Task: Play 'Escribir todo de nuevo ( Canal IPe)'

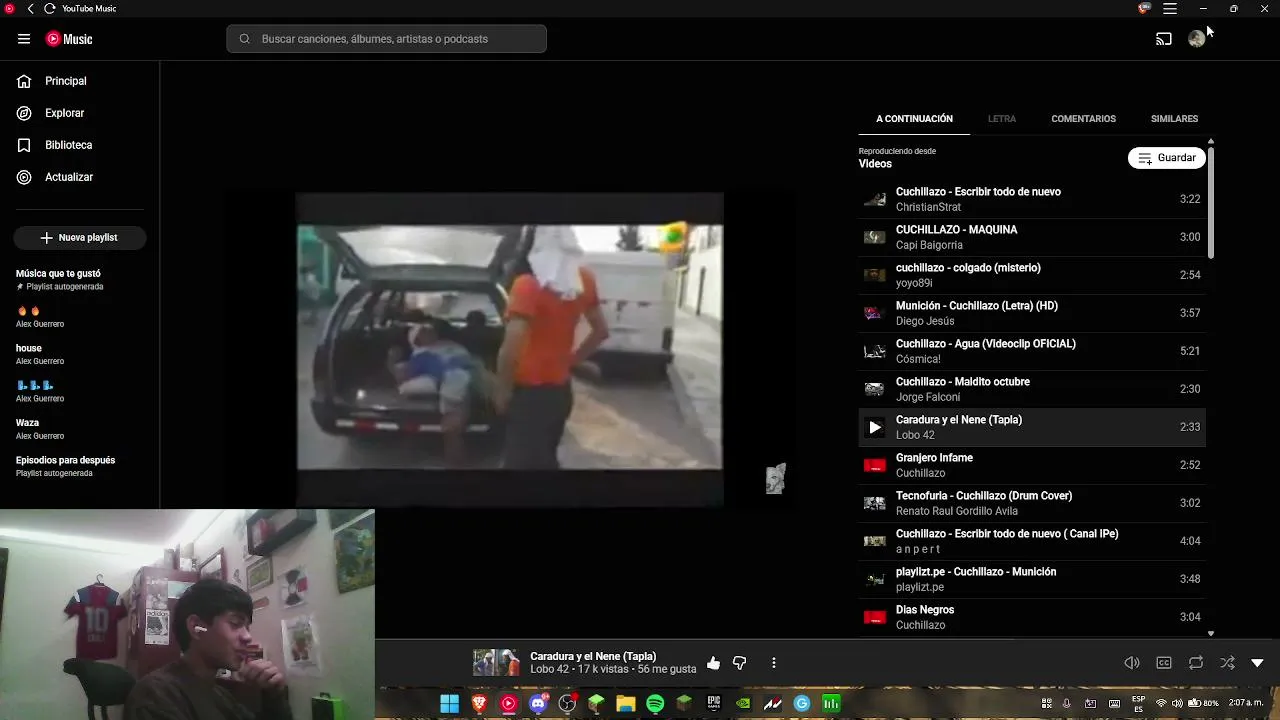Action: coord(1032,541)
